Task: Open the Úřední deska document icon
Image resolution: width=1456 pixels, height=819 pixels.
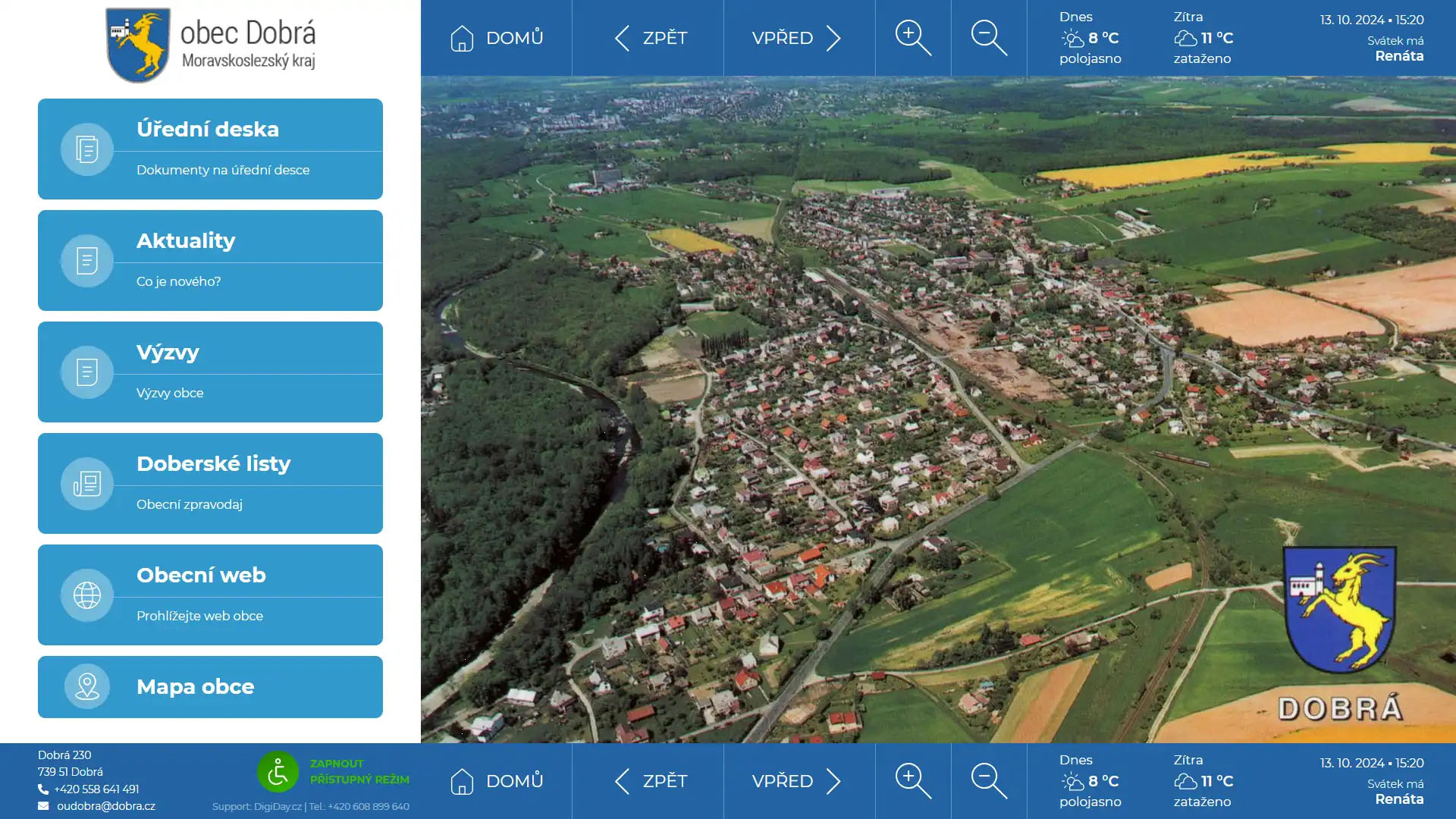Action: tap(87, 149)
